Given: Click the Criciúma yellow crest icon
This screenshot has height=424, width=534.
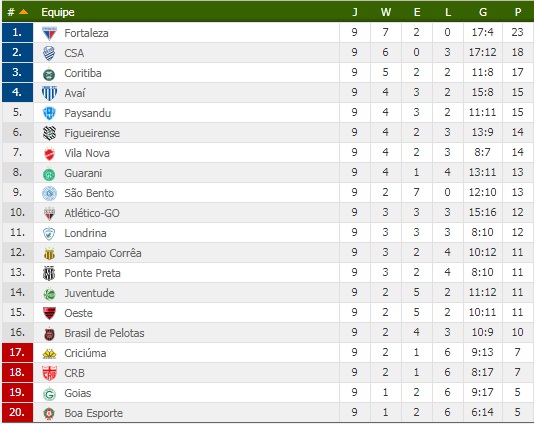Looking at the screenshot, I should [49, 354].
